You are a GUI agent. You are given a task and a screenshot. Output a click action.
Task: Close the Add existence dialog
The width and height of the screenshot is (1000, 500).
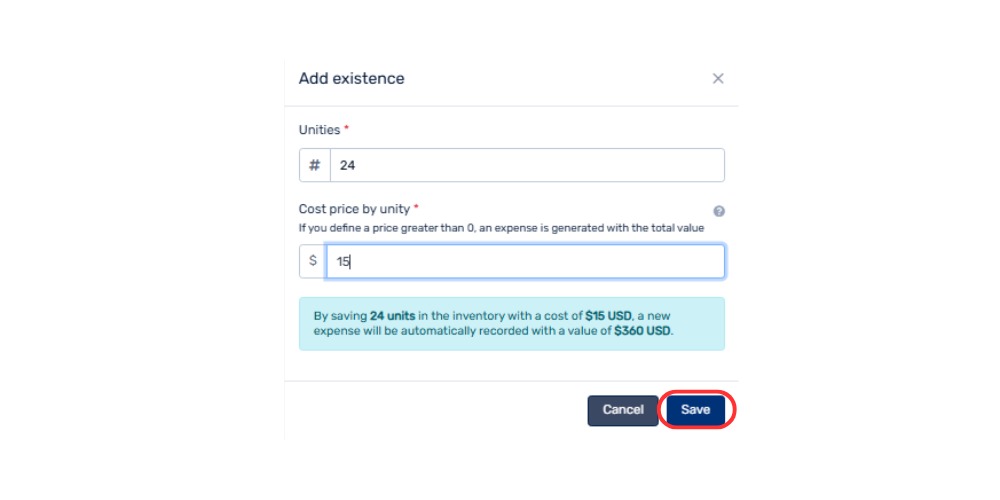point(718,79)
